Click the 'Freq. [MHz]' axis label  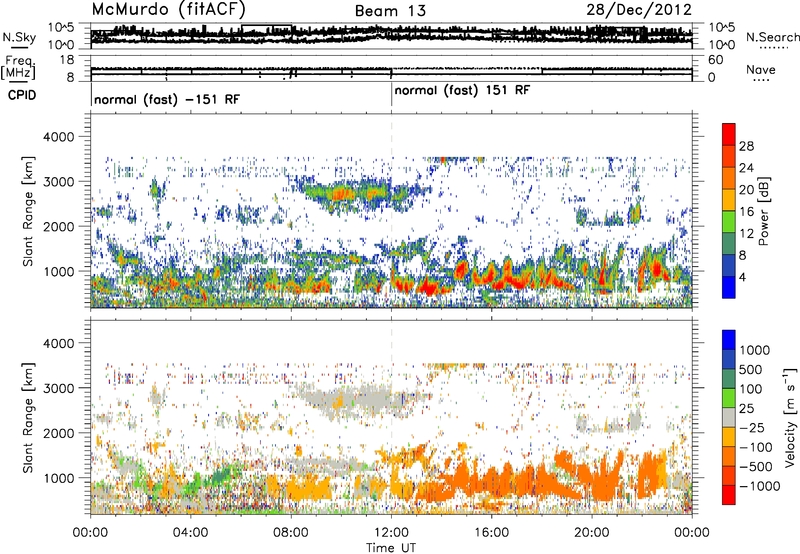point(18,68)
